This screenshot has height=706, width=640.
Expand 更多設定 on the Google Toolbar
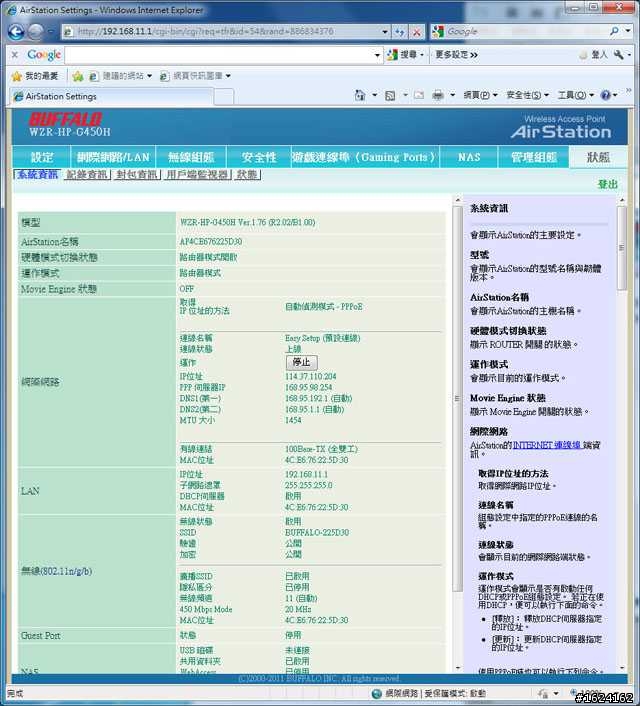(x=456, y=54)
